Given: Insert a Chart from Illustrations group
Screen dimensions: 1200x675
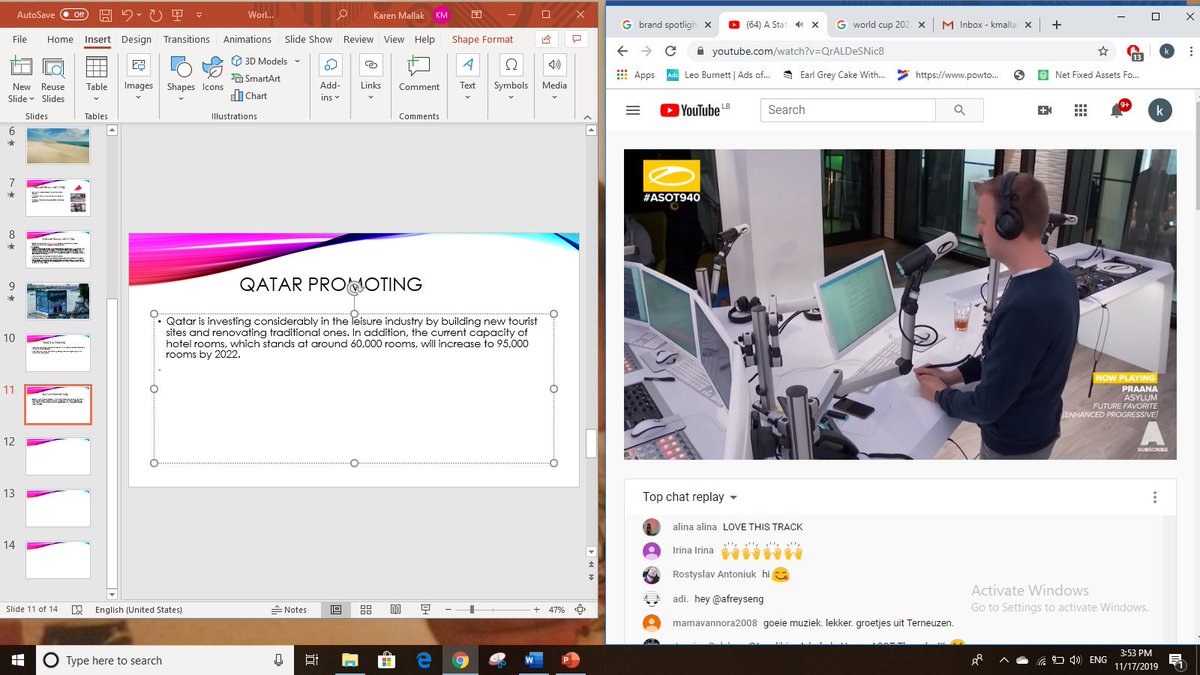Looking at the screenshot, I should click(250, 96).
